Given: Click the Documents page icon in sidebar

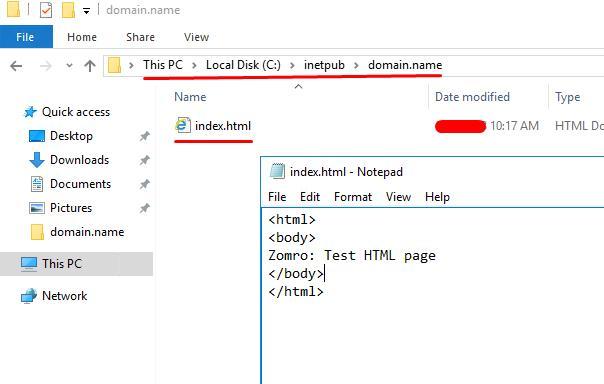Looking at the screenshot, I should pos(37,184).
